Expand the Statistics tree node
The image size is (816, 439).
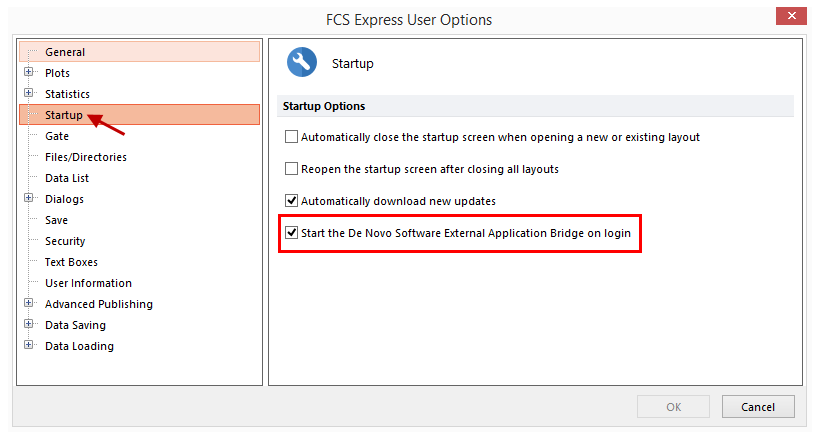[29, 94]
